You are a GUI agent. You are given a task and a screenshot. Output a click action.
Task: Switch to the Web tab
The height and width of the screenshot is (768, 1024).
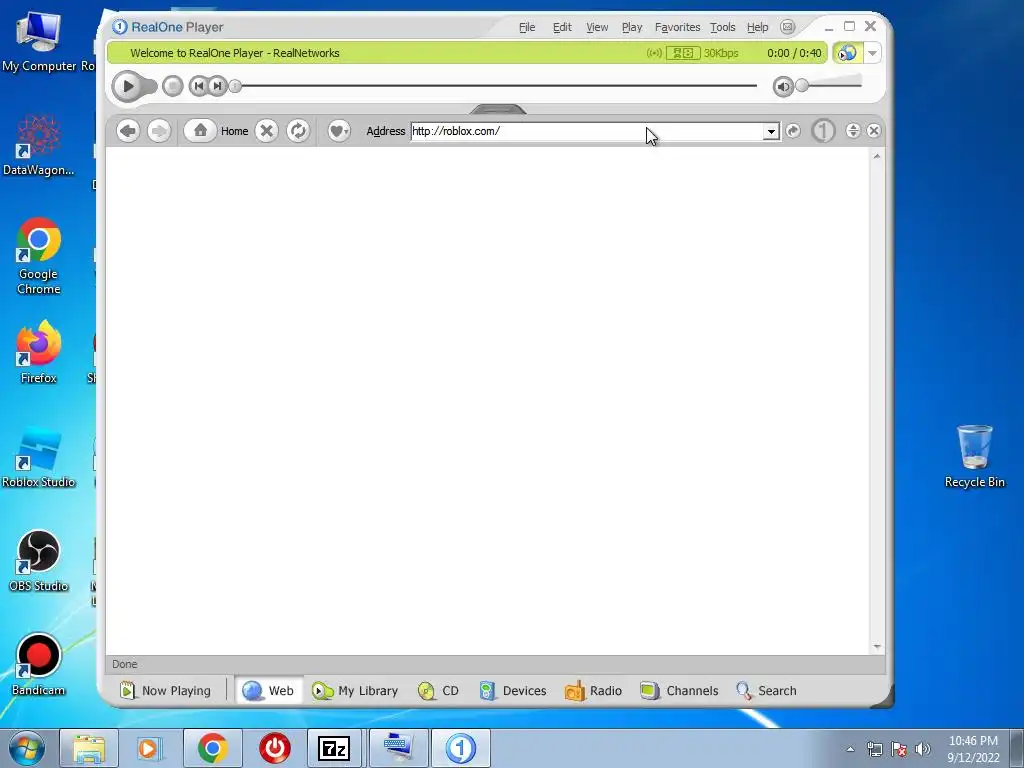268,690
